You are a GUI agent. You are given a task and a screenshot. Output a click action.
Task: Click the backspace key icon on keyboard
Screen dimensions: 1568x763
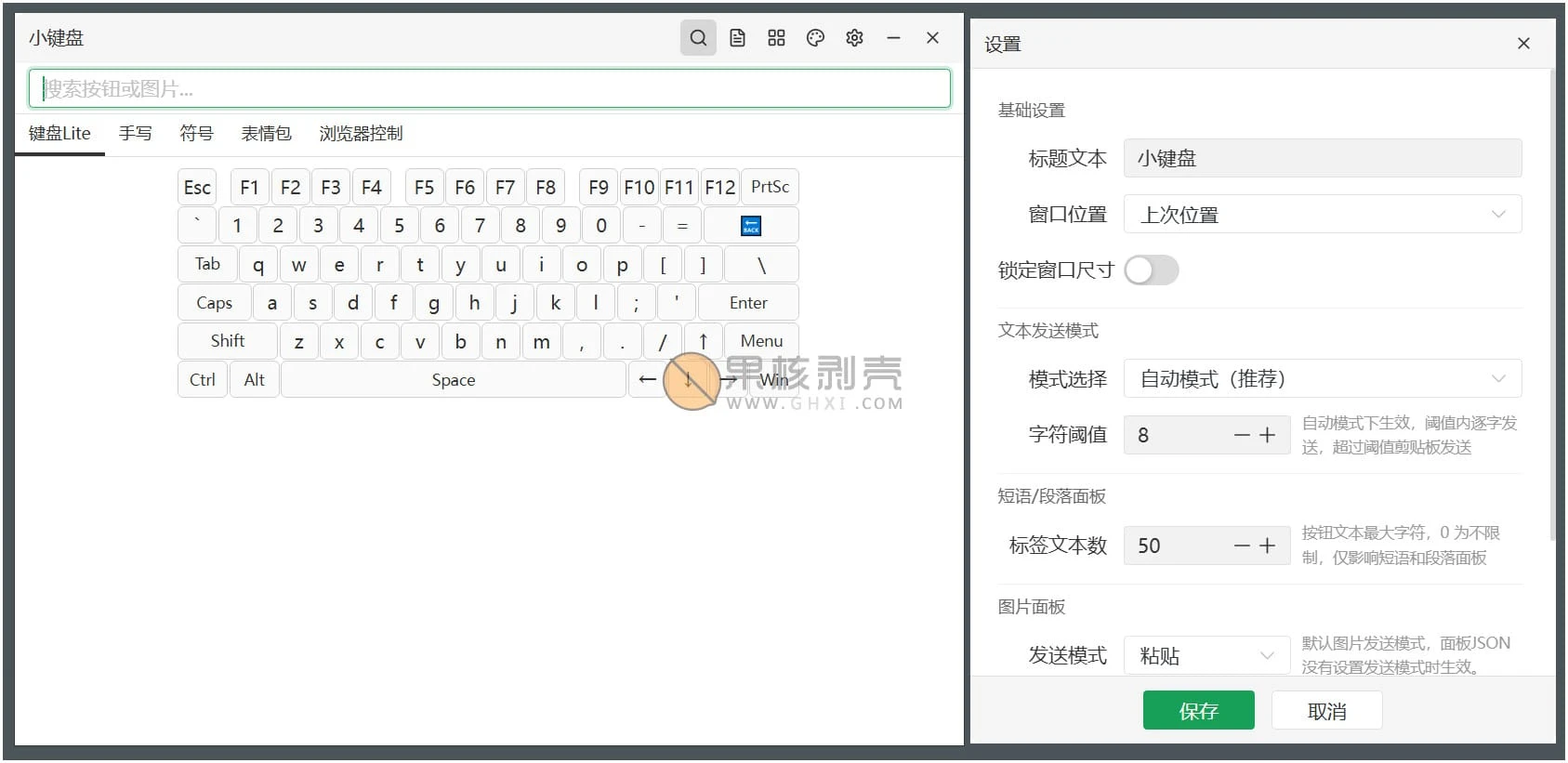751,226
